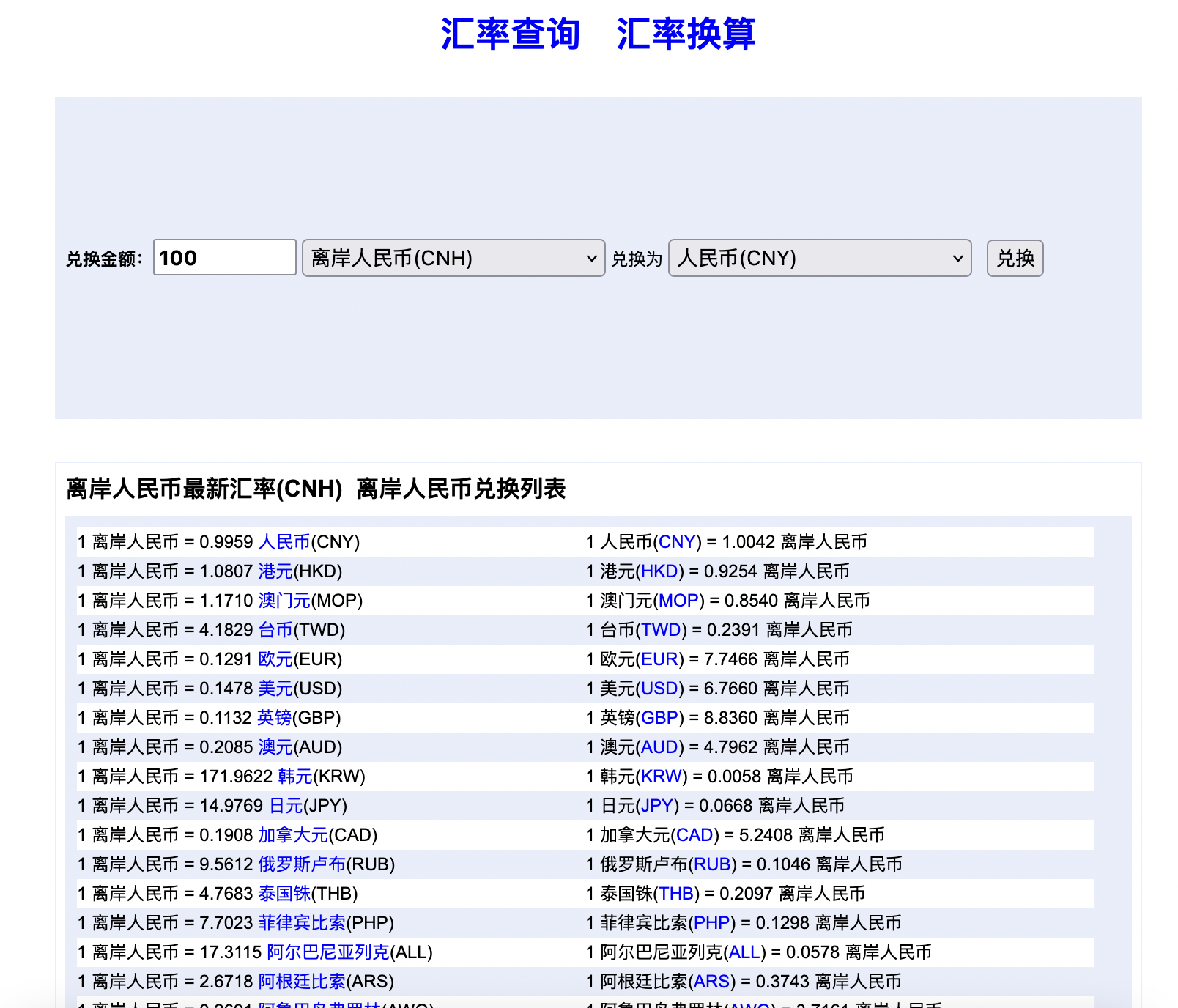Open the 俄罗斯卢布 RUB link
Screen dimensions: 1178x1008
click(301, 864)
